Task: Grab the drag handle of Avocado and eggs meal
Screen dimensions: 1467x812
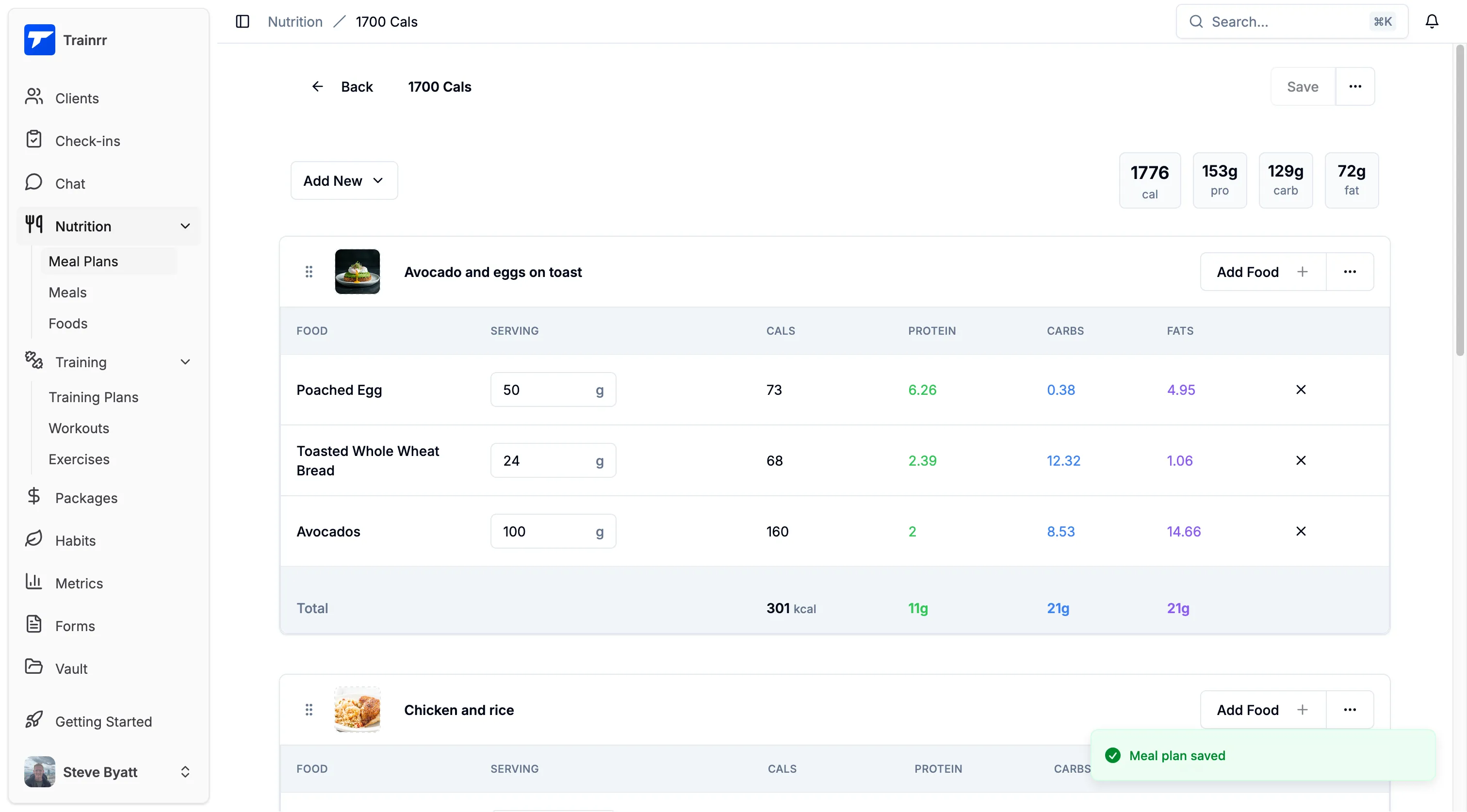Action: pos(309,272)
